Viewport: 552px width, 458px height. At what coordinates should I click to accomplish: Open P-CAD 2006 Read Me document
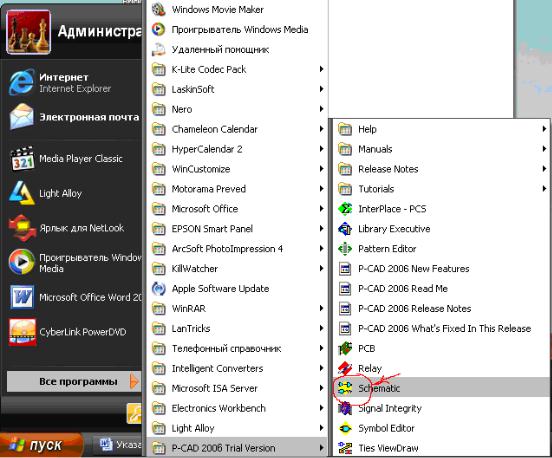(x=441, y=289)
